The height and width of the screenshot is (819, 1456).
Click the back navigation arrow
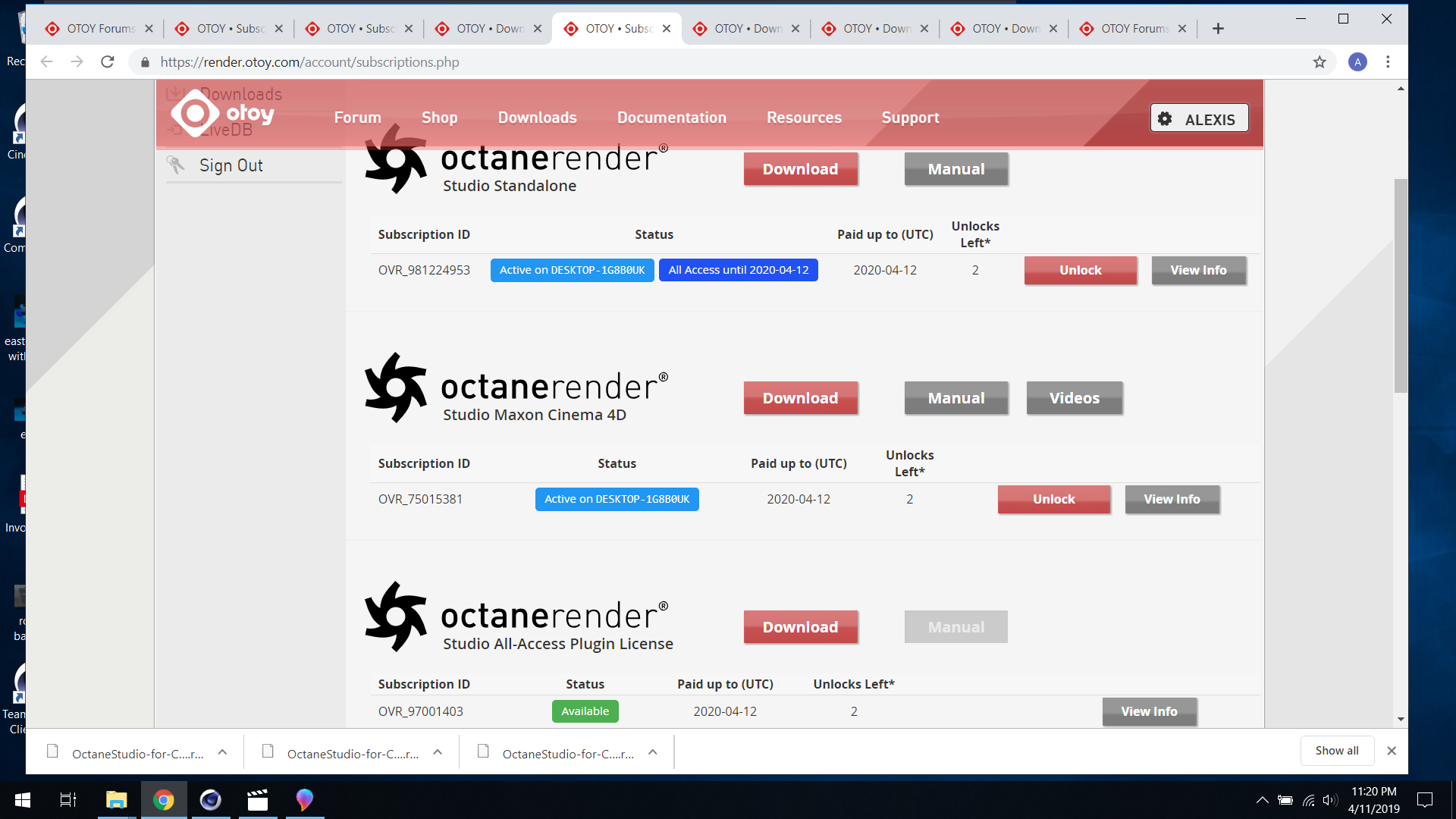click(x=47, y=62)
